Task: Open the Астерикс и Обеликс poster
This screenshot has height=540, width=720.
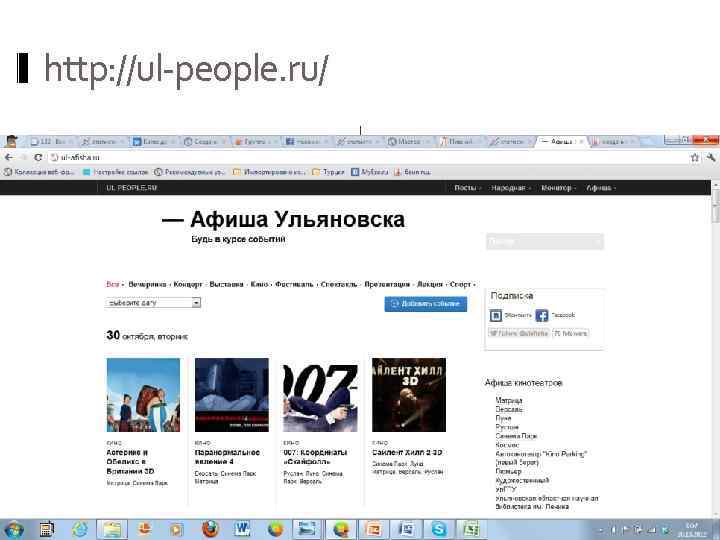Action: tap(143, 395)
